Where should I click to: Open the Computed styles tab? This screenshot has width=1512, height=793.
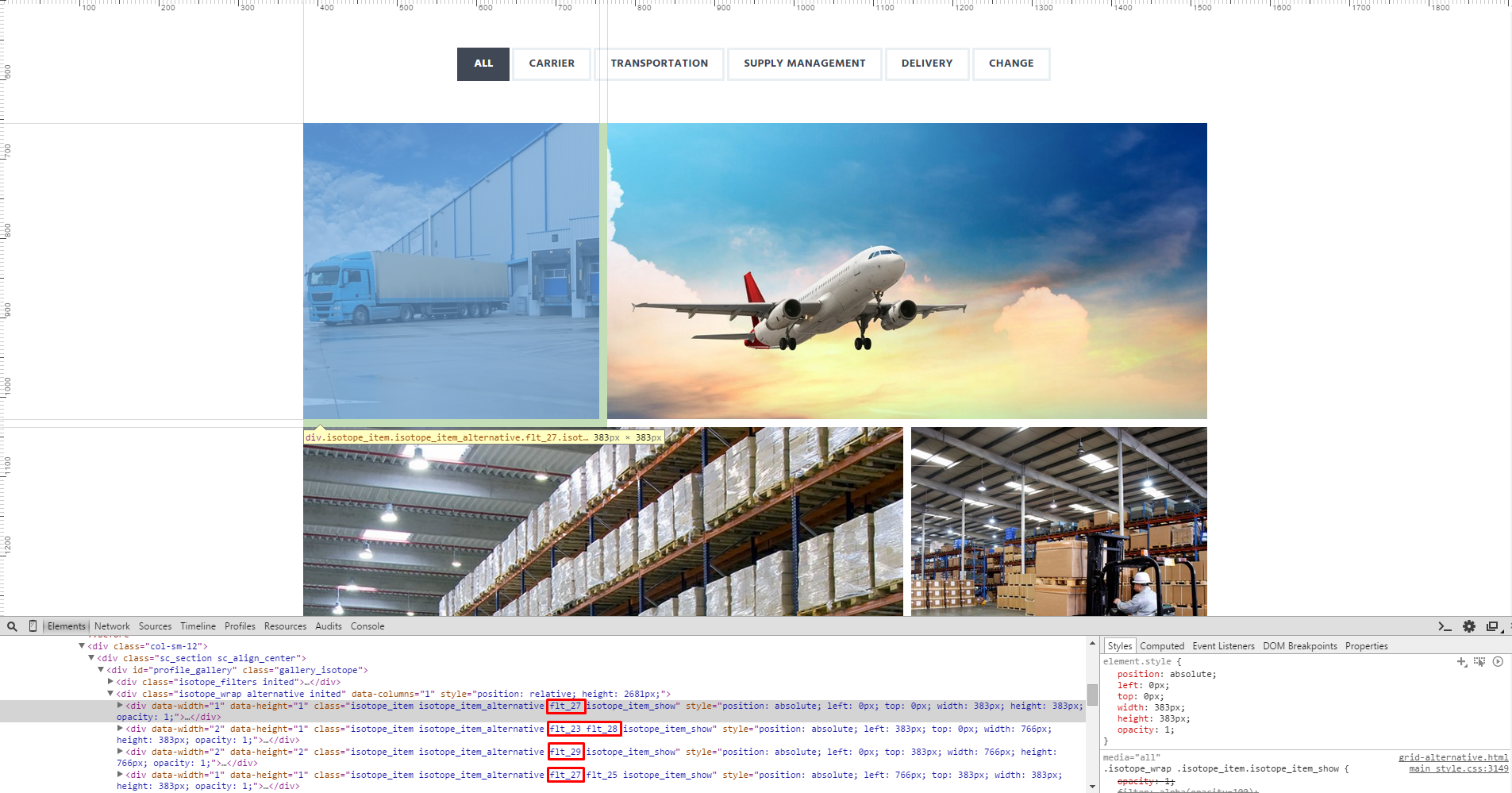(1162, 646)
